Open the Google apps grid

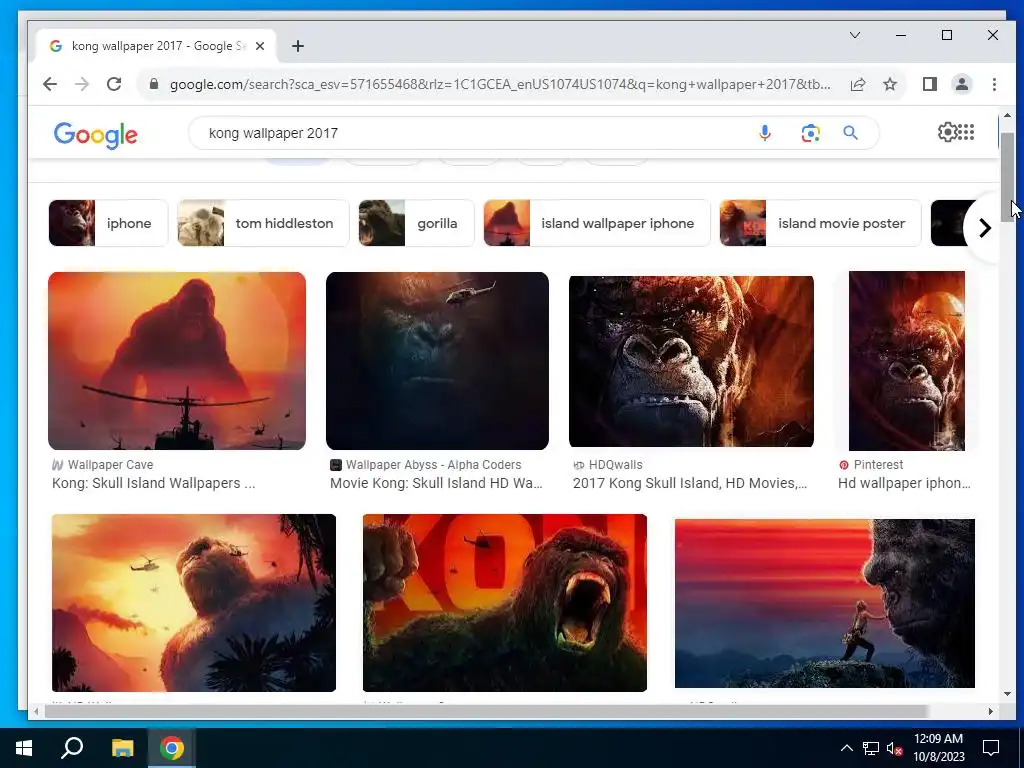966,132
